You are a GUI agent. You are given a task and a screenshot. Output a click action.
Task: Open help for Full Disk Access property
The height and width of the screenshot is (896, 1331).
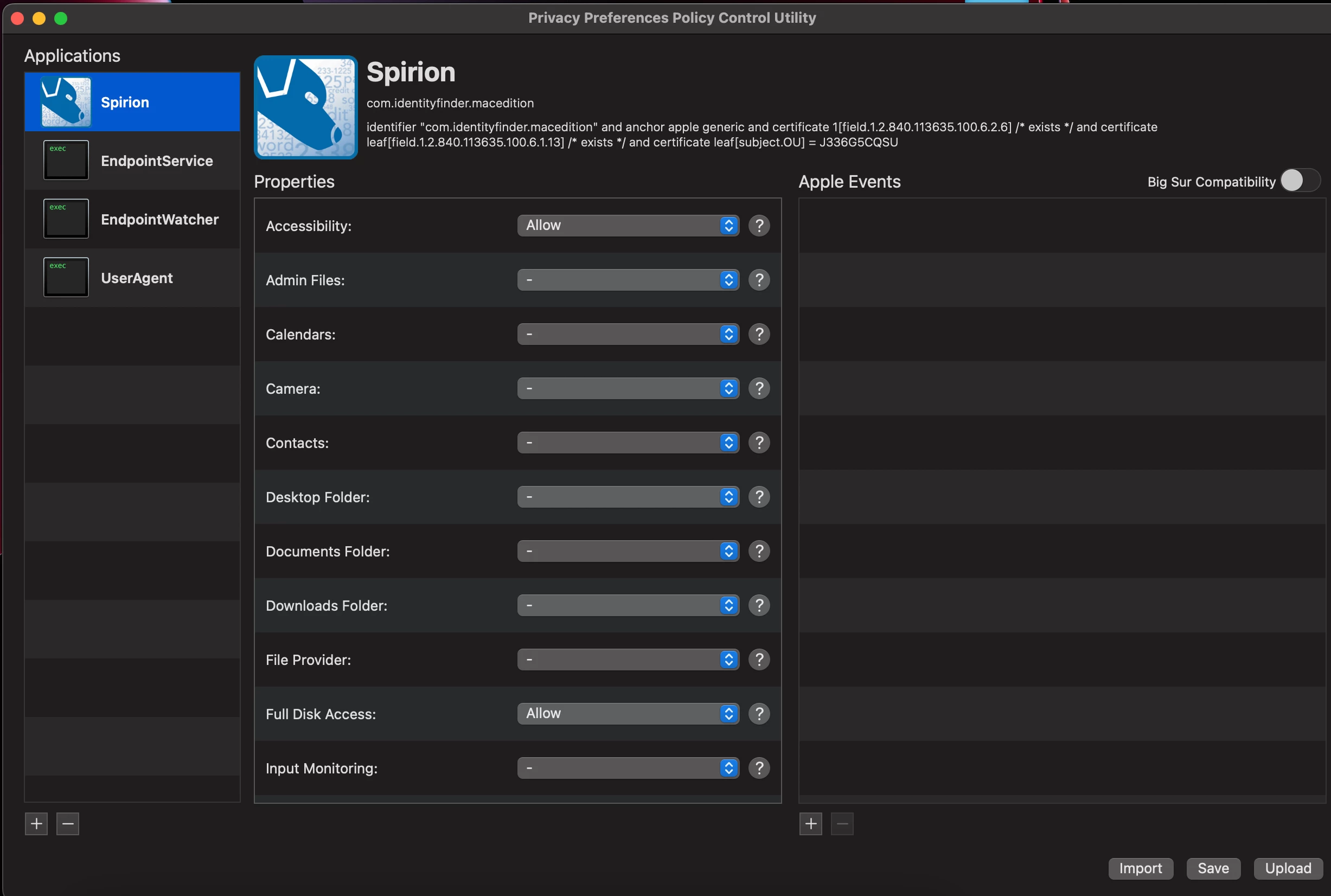tap(759, 714)
